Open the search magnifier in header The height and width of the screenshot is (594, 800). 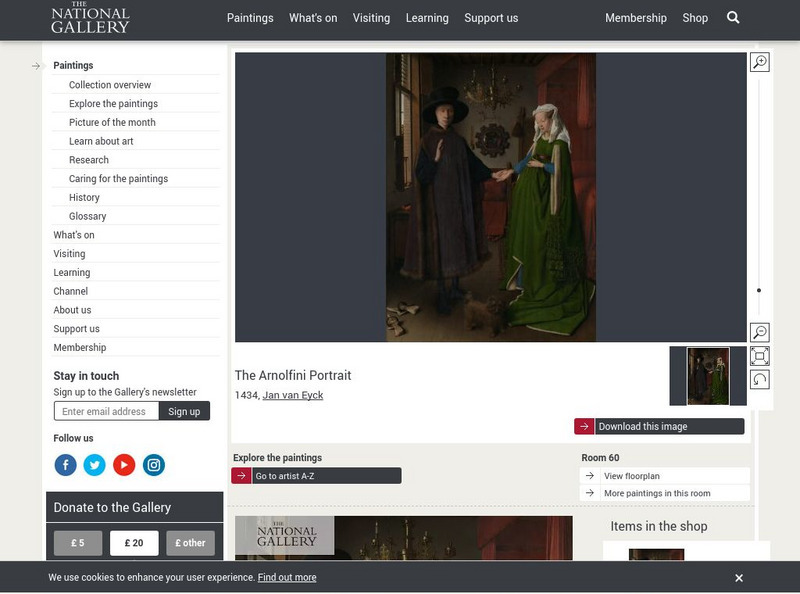tap(733, 18)
